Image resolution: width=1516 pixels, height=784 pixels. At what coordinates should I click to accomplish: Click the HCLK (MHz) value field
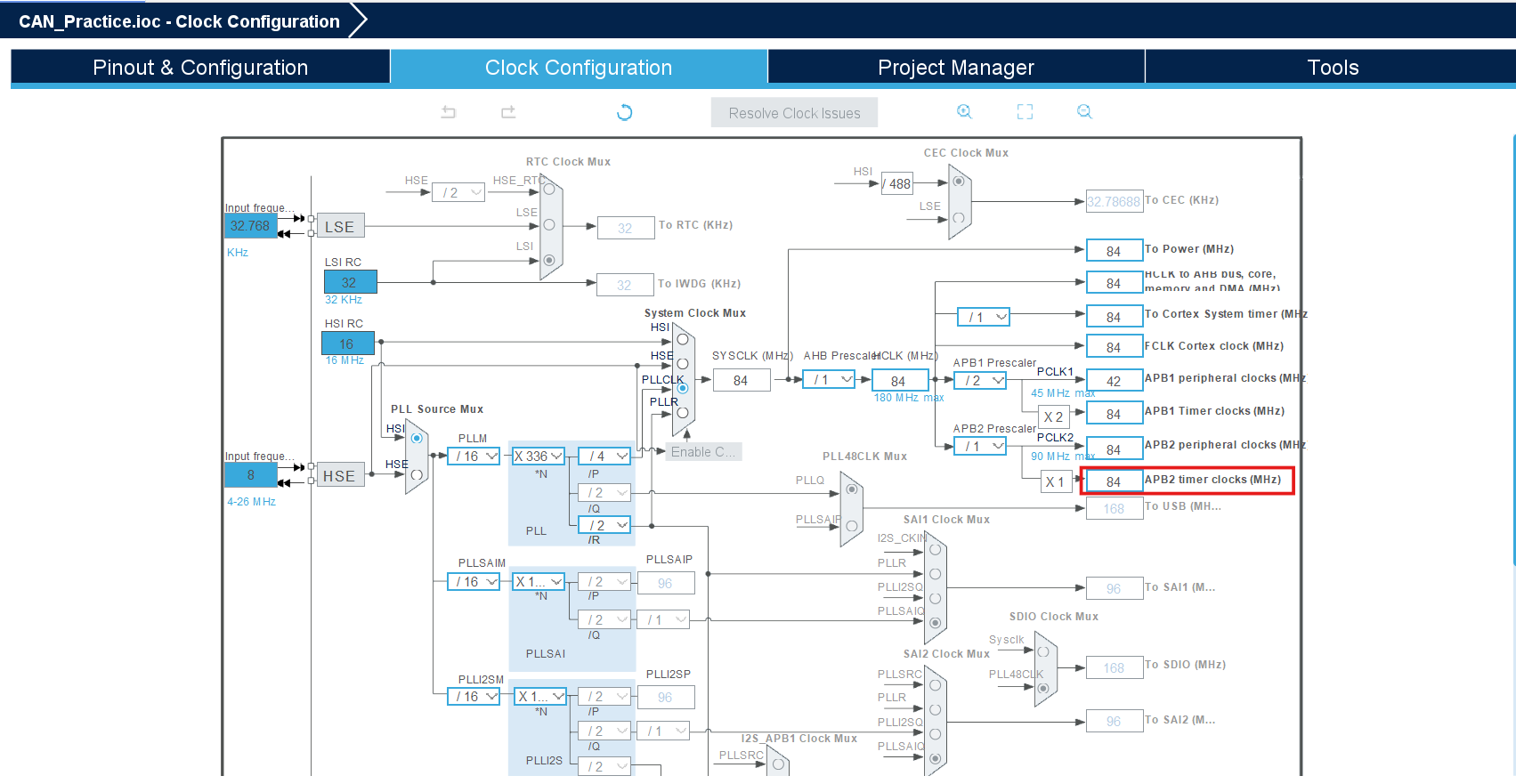(x=899, y=381)
